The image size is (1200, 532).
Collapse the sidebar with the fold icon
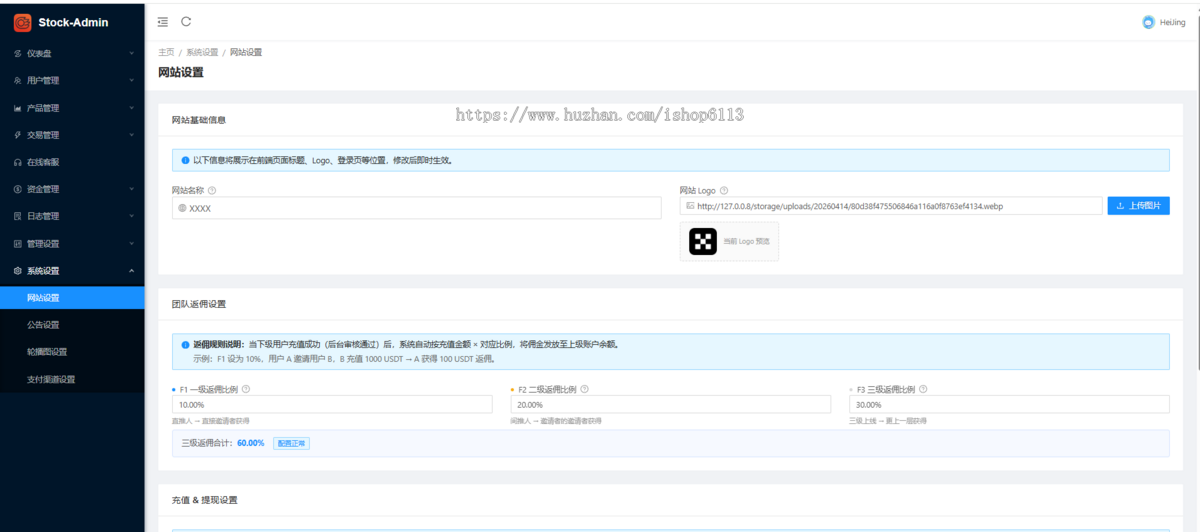[x=163, y=22]
